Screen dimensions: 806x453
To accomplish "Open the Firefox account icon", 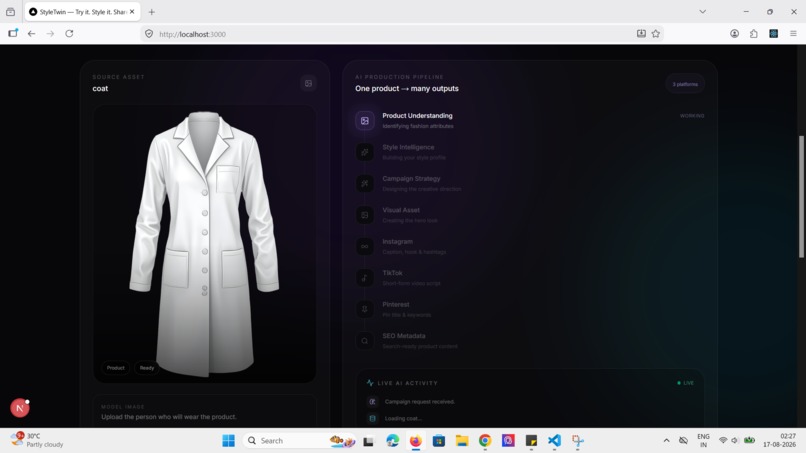I will [735, 33].
